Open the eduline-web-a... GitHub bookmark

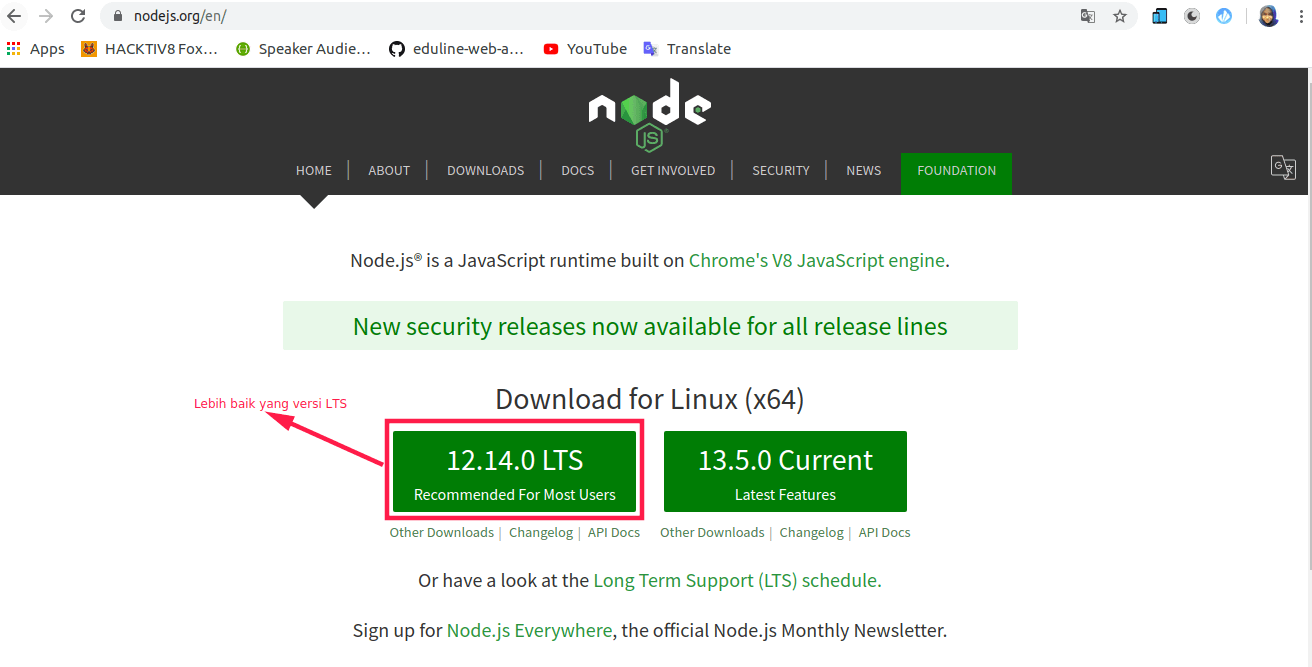click(x=457, y=49)
